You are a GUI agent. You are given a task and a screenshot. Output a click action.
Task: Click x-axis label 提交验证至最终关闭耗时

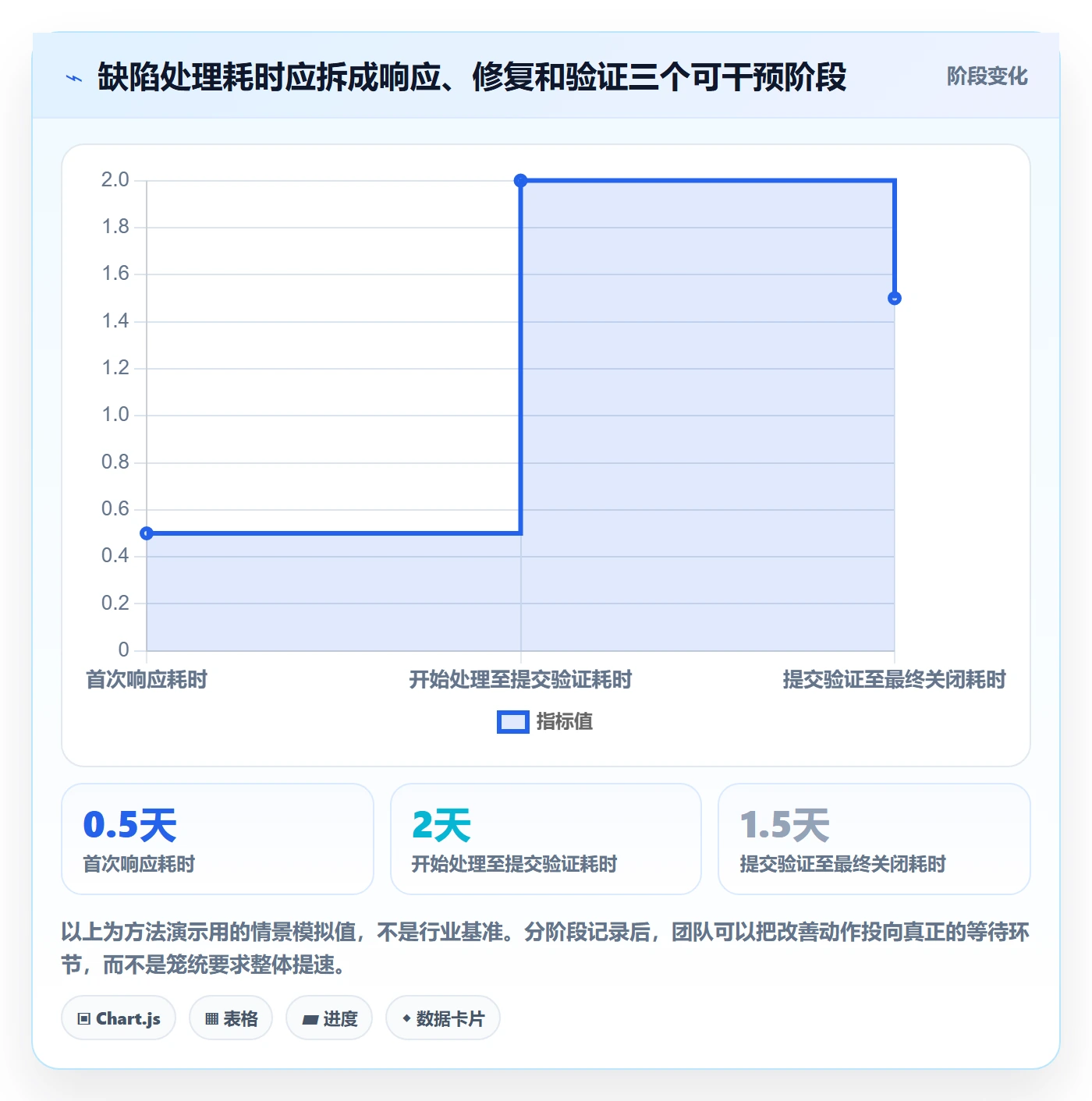click(x=895, y=679)
